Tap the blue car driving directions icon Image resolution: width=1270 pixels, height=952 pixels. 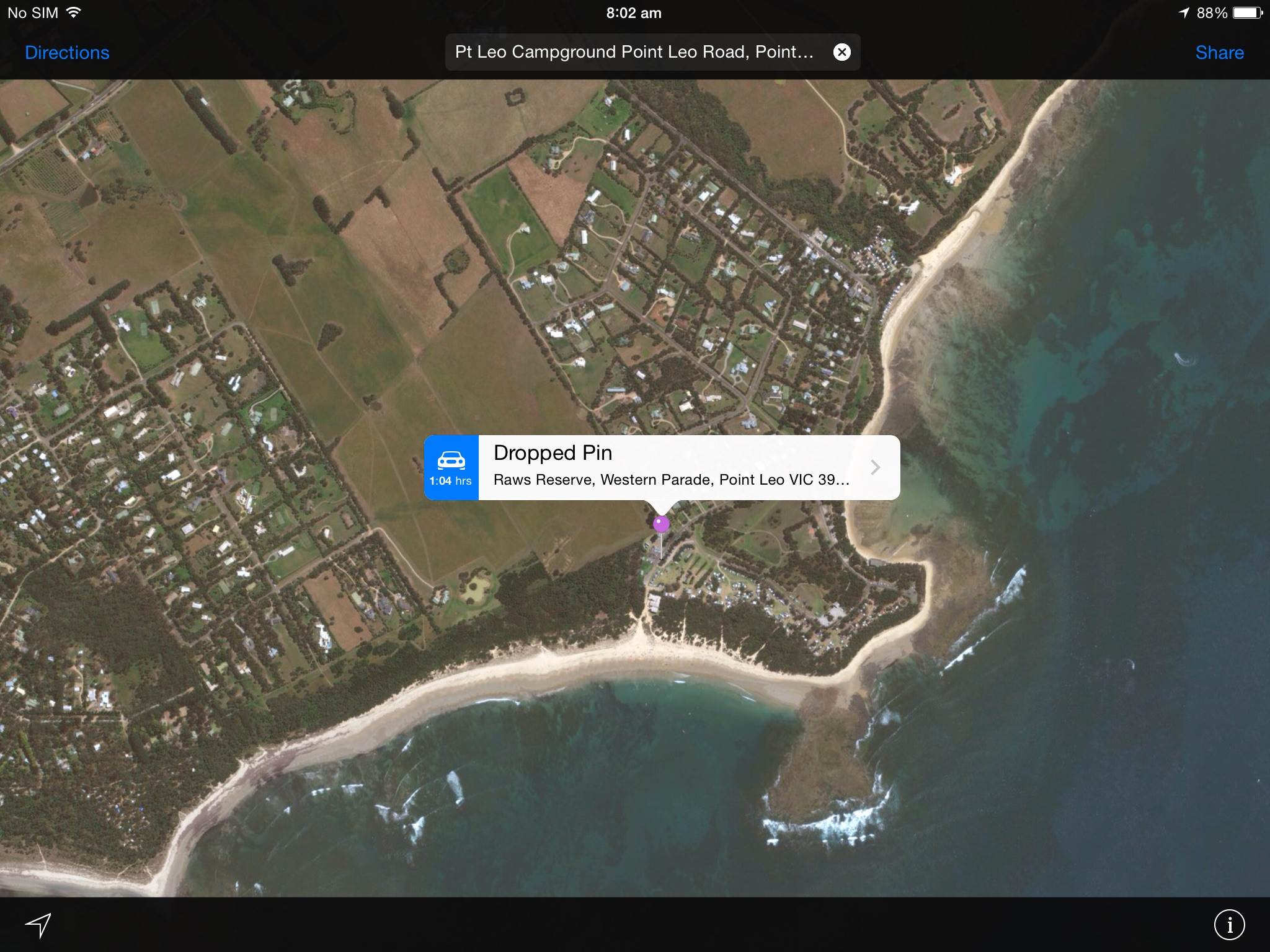pos(451,461)
